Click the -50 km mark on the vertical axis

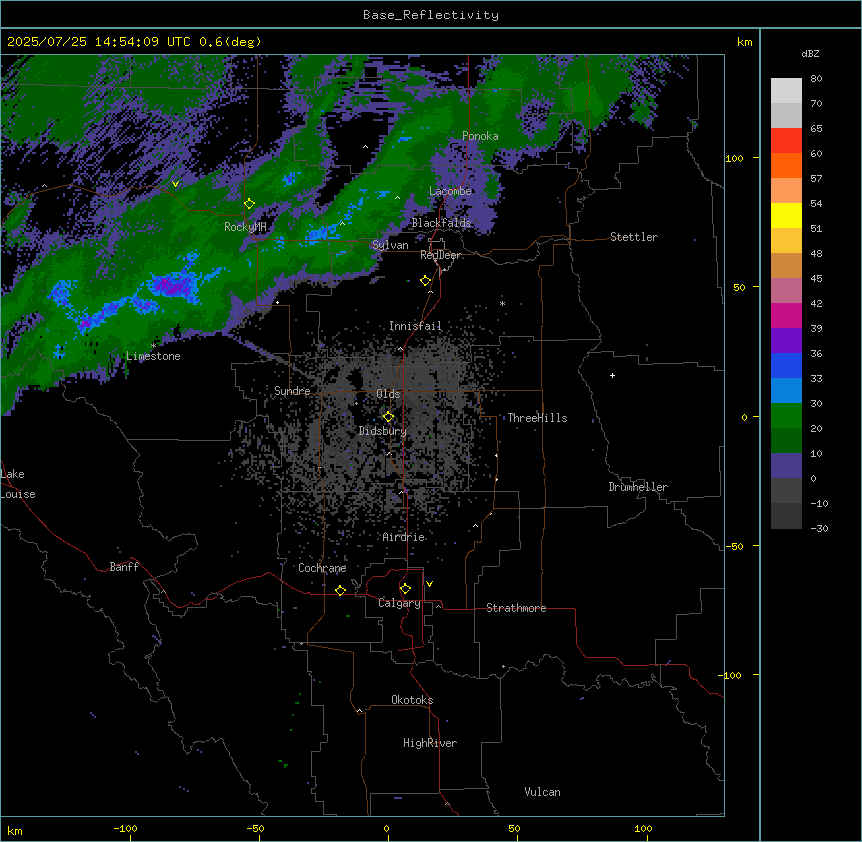click(x=734, y=546)
